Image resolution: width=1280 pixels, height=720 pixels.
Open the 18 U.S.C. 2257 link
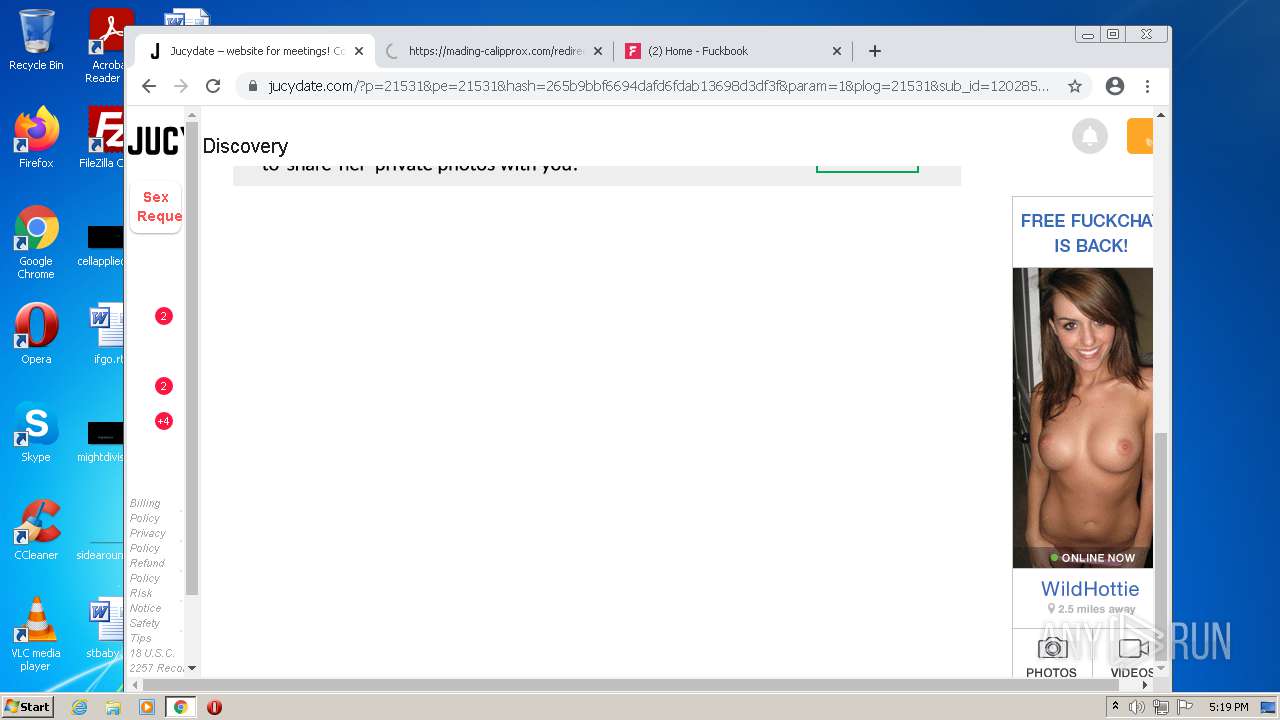[x=156, y=661]
